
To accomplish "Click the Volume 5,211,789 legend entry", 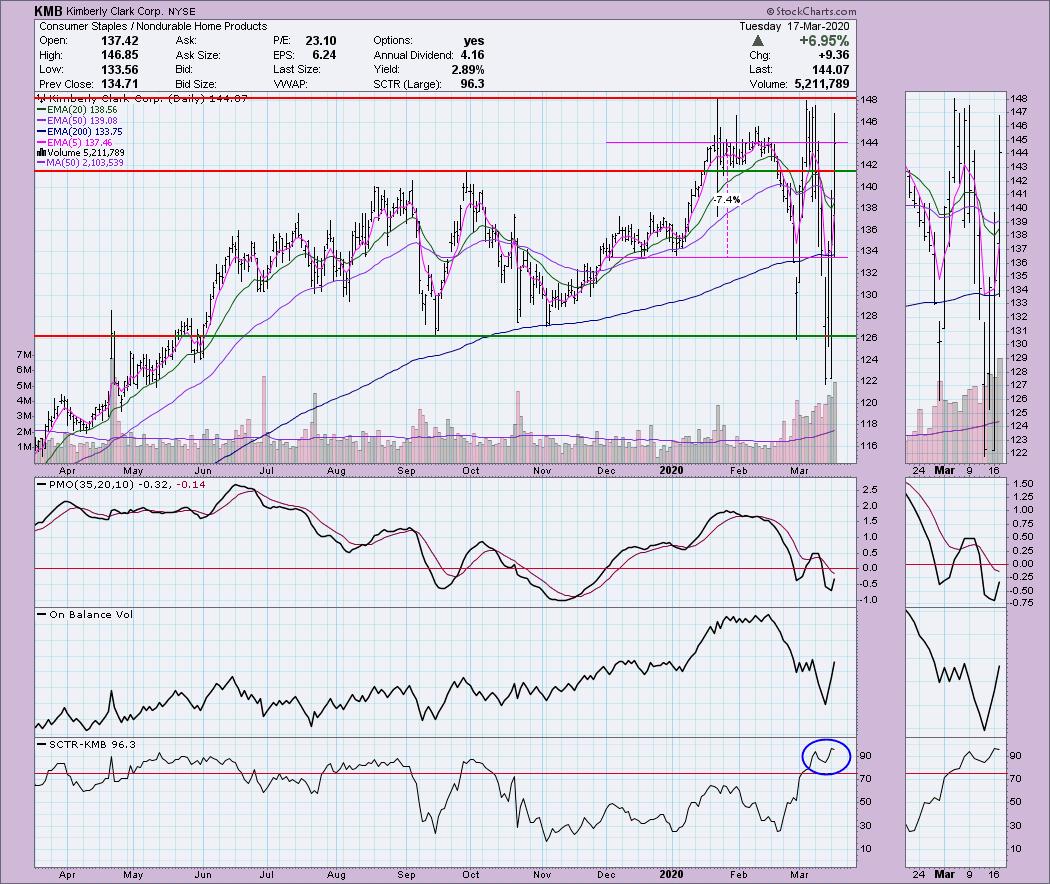I will pyautogui.click(x=81, y=153).
